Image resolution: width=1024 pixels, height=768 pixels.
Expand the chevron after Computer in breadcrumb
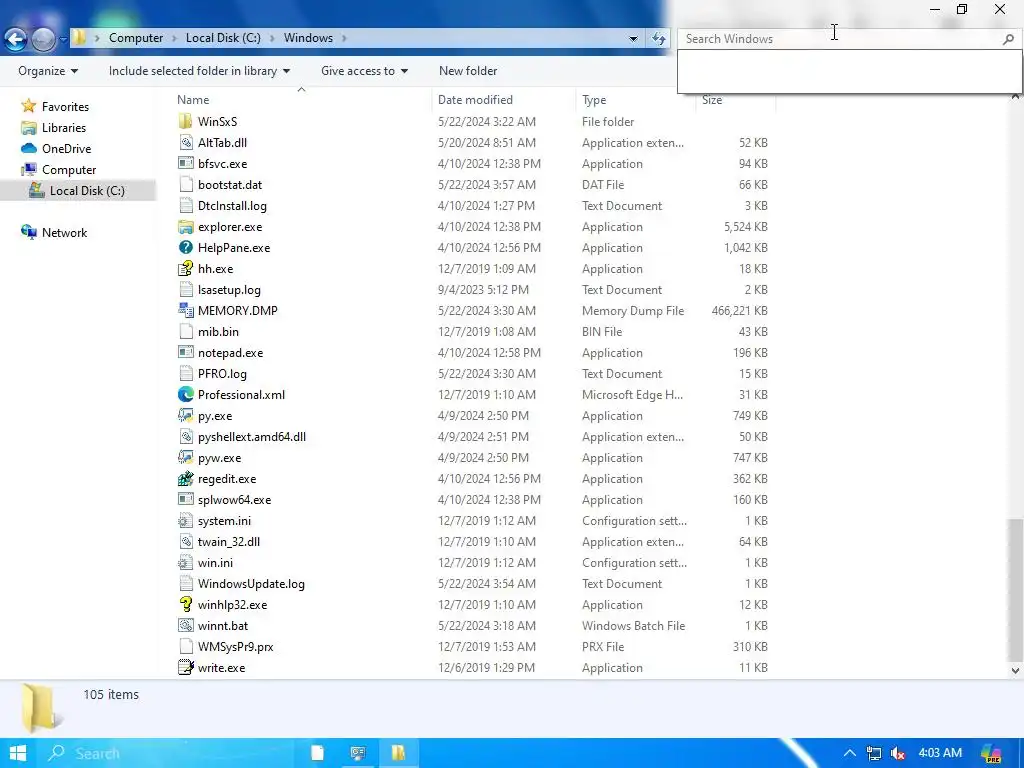click(x=174, y=38)
